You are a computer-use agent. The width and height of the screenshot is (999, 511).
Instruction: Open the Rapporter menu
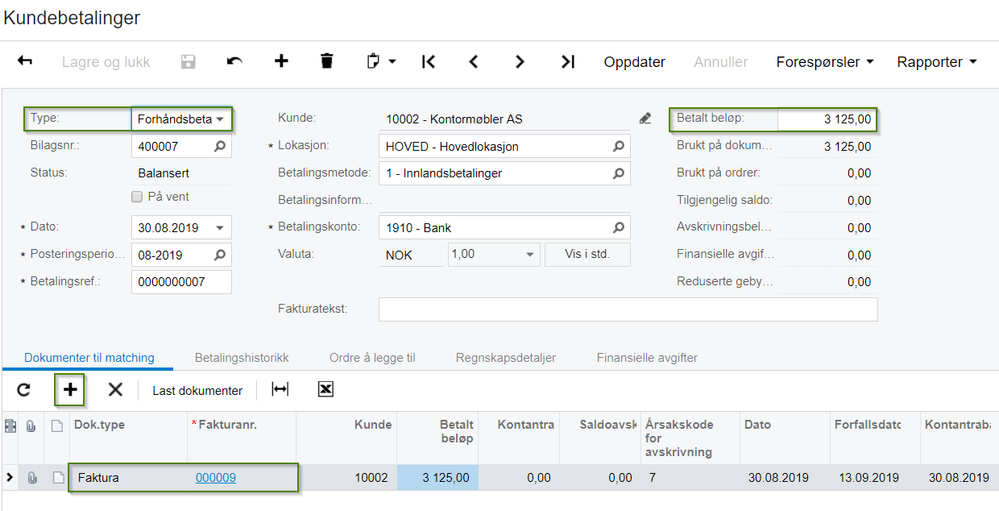(937, 62)
